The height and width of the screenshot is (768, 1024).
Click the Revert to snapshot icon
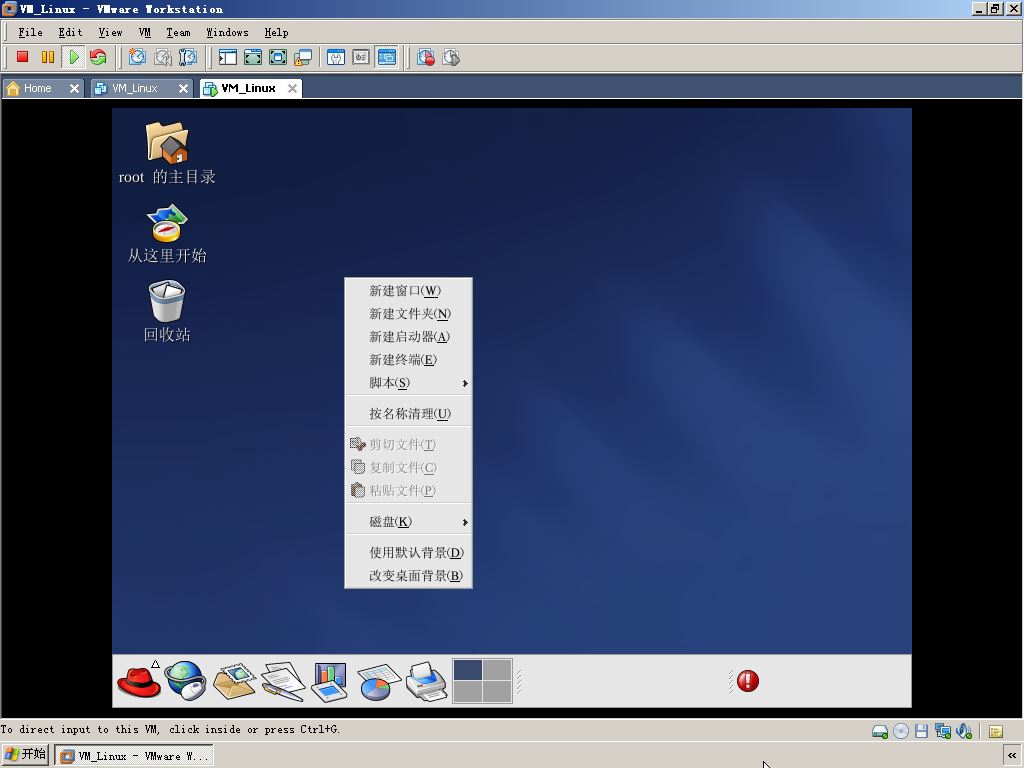pos(162,57)
